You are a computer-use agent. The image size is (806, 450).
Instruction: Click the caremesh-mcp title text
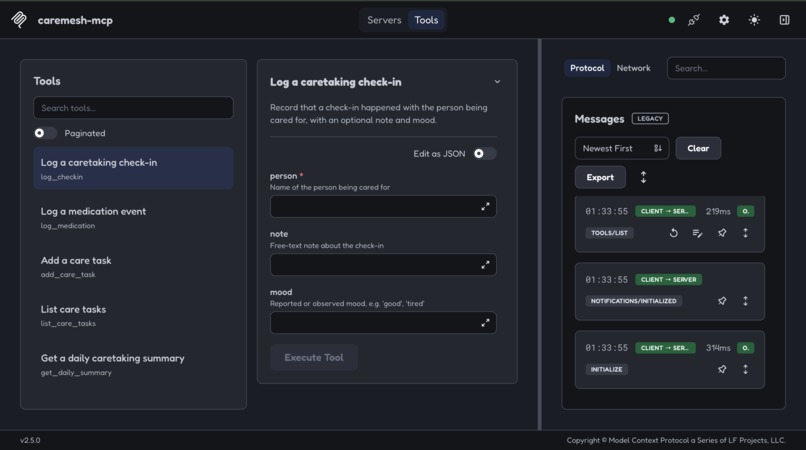coord(75,20)
